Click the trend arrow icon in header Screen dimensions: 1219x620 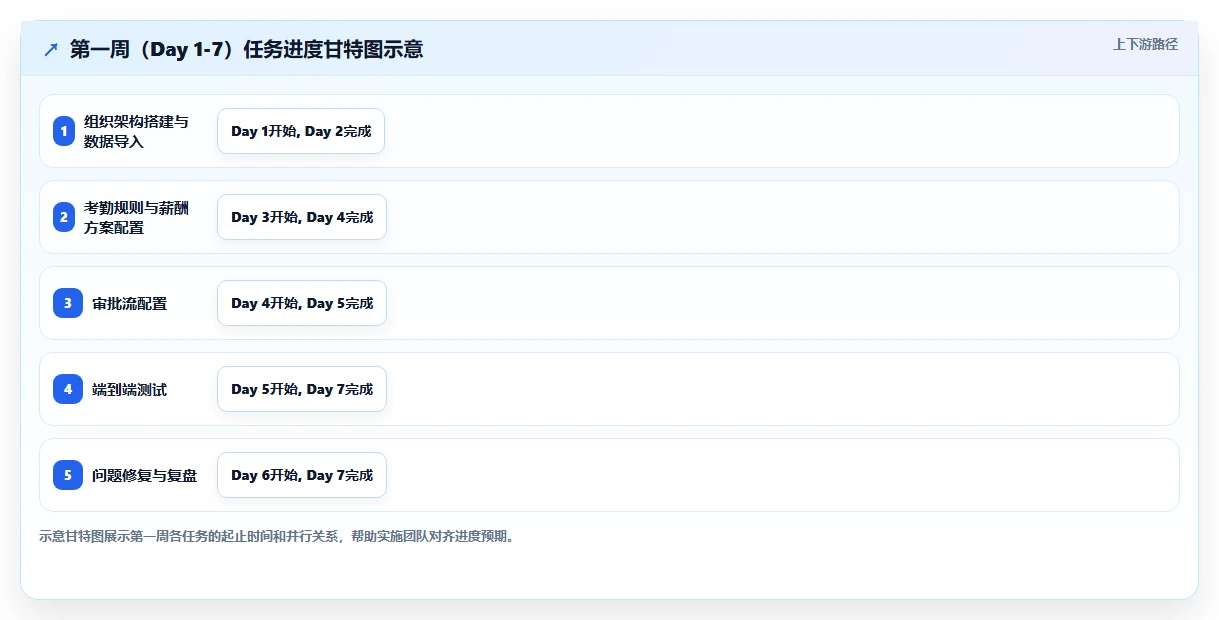tap(51, 49)
